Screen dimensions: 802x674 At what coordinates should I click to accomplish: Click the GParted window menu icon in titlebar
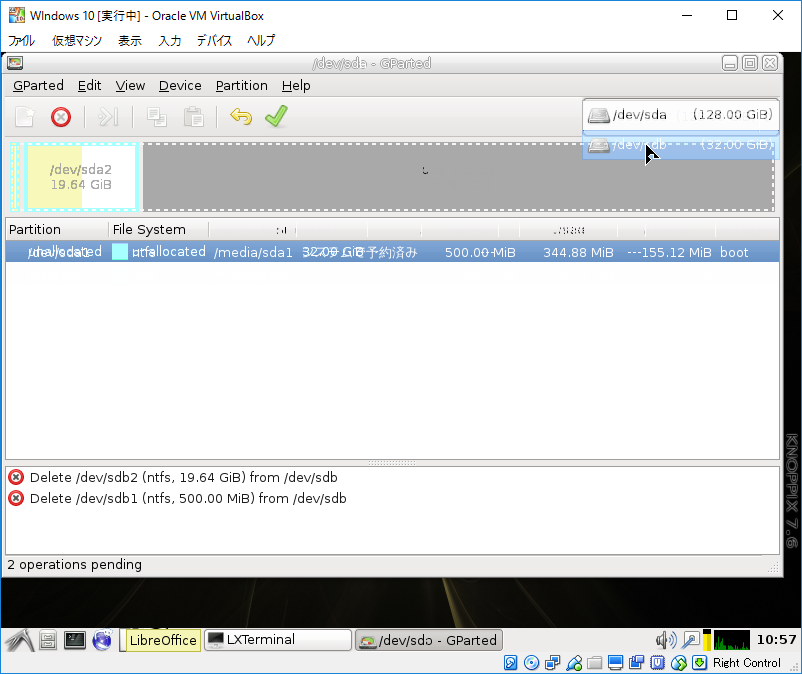click(x=15, y=63)
